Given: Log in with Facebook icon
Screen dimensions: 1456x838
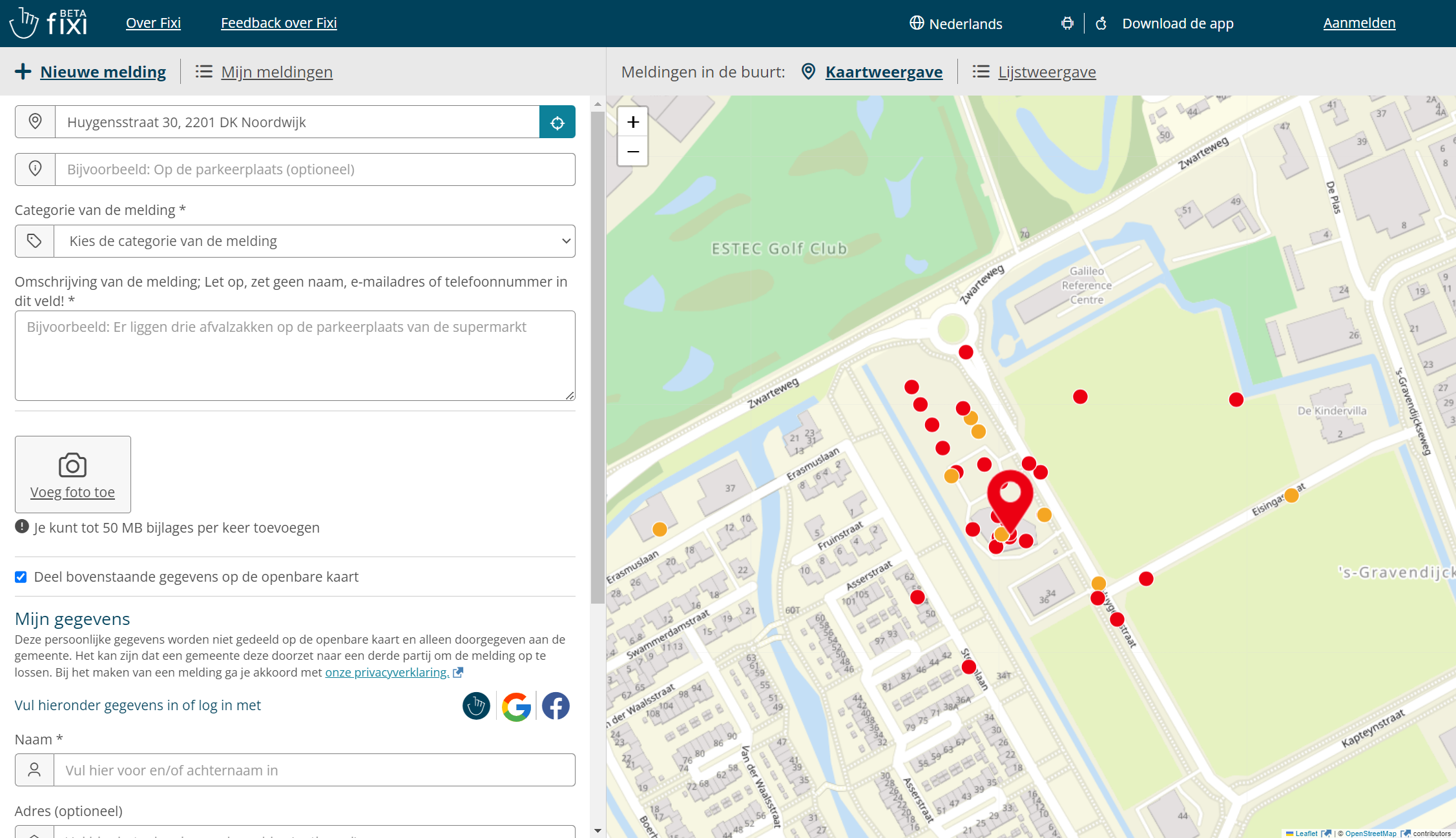Looking at the screenshot, I should point(556,706).
